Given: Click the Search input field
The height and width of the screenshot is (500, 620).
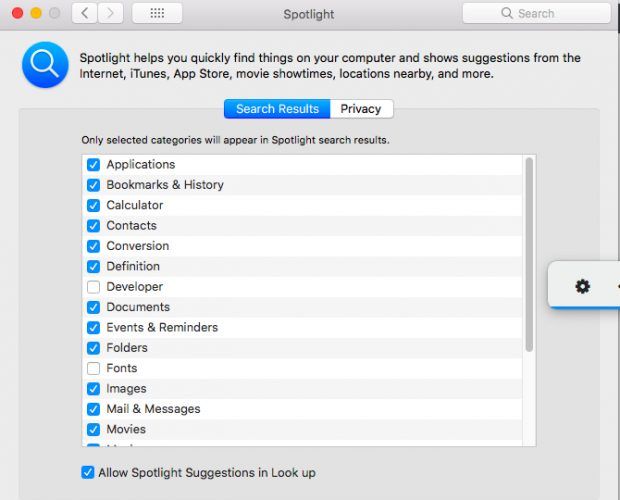Looking at the screenshot, I should (537, 13).
